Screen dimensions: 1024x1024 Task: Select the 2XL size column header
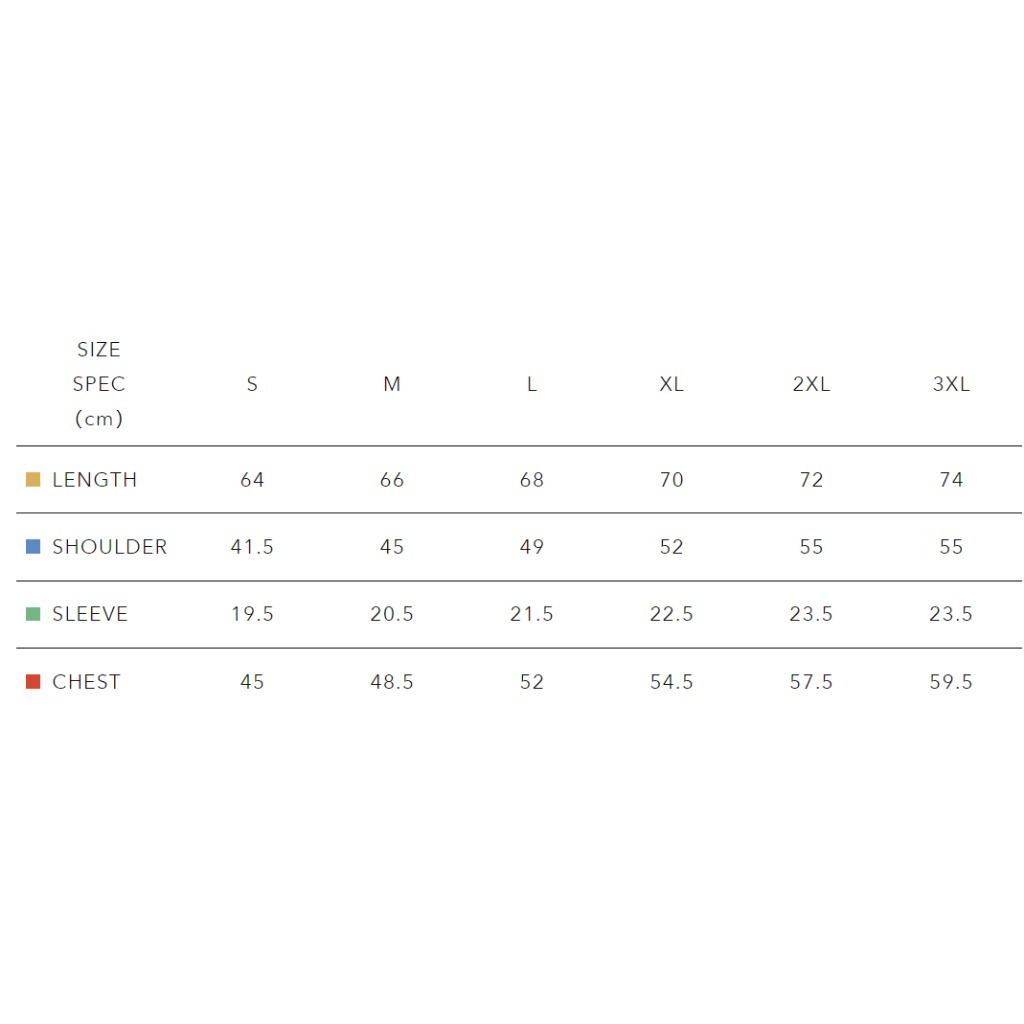(811, 384)
